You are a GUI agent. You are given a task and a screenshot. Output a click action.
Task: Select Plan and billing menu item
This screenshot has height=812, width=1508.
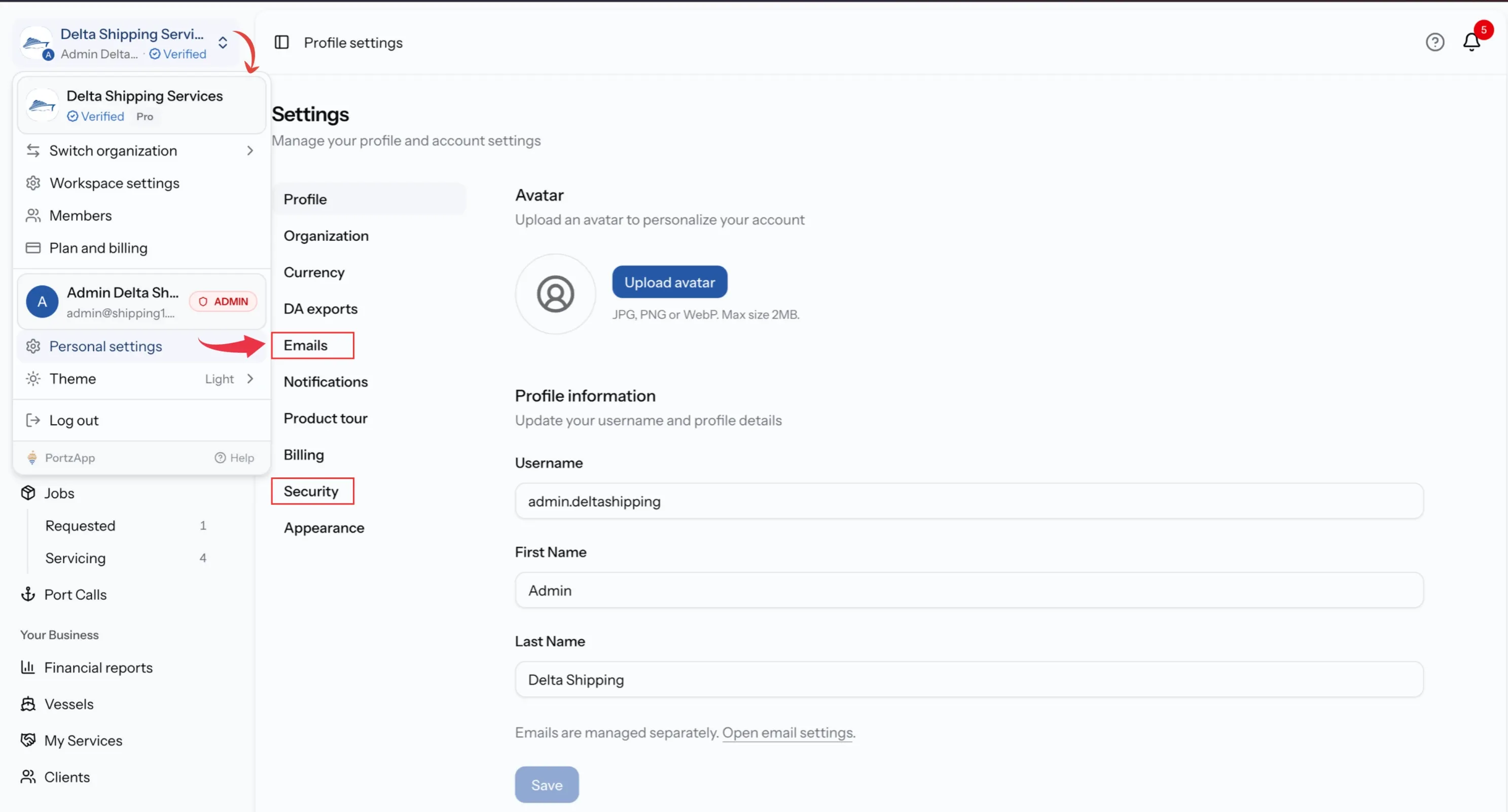point(141,248)
